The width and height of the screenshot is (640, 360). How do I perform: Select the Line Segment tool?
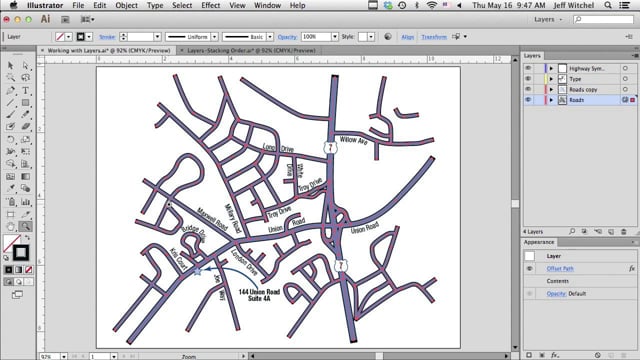[10, 102]
